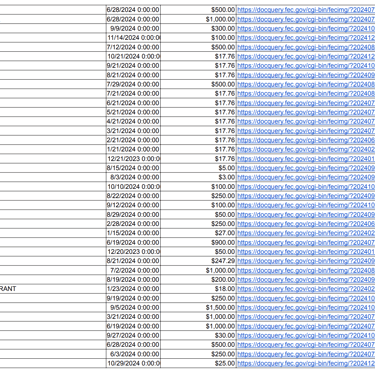Select the $27.00 amount cell
The height and width of the screenshot is (375, 375).
tap(199, 233)
